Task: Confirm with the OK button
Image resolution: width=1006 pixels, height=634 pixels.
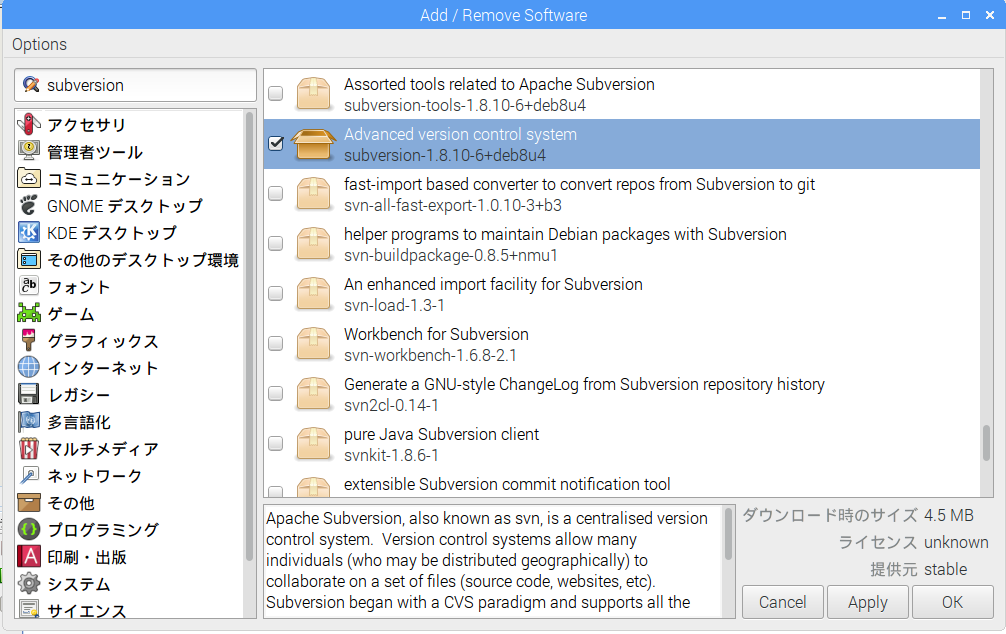Action: [952, 602]
